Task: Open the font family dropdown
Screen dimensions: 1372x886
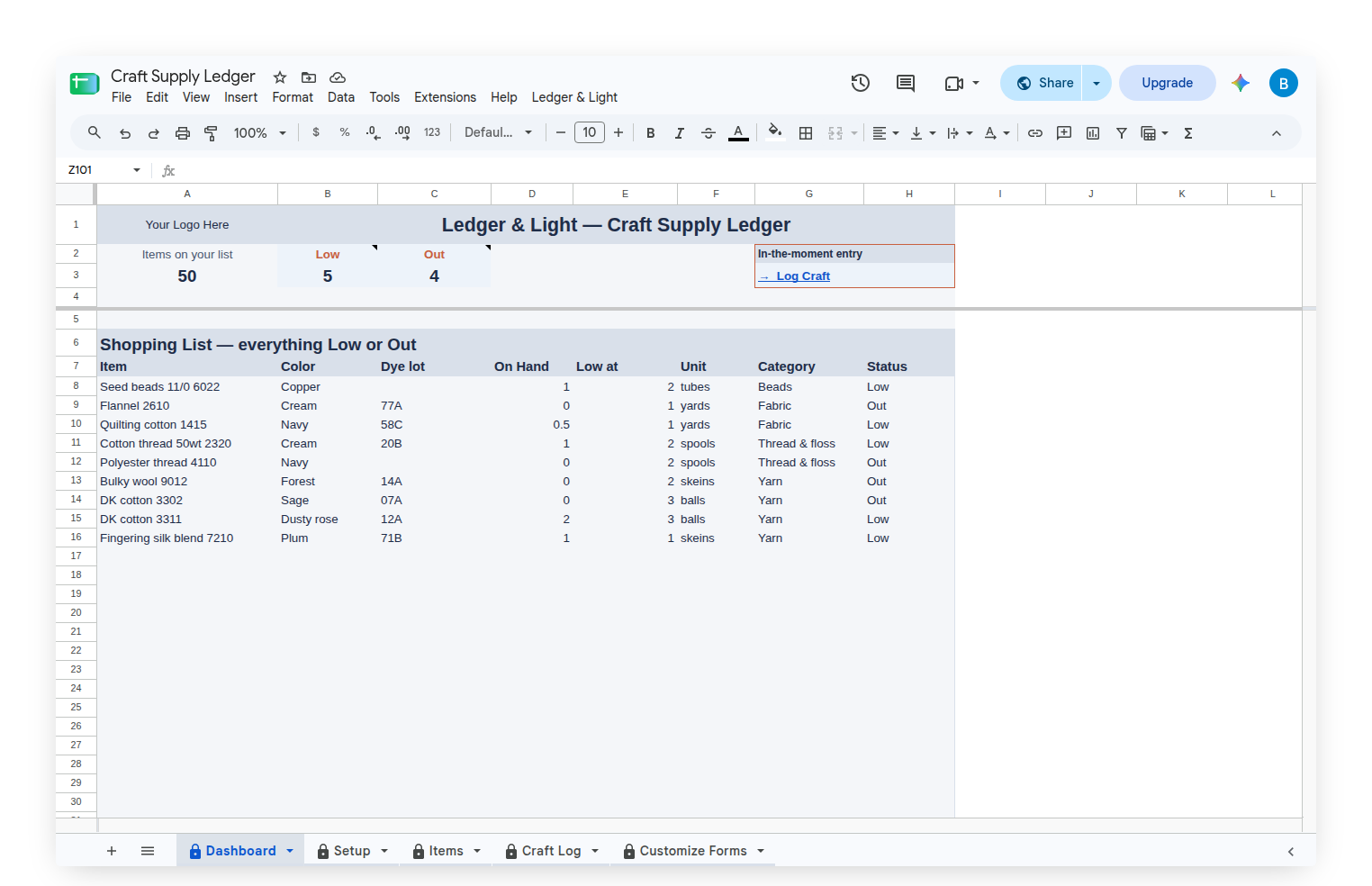Action: tap(498, 132)
